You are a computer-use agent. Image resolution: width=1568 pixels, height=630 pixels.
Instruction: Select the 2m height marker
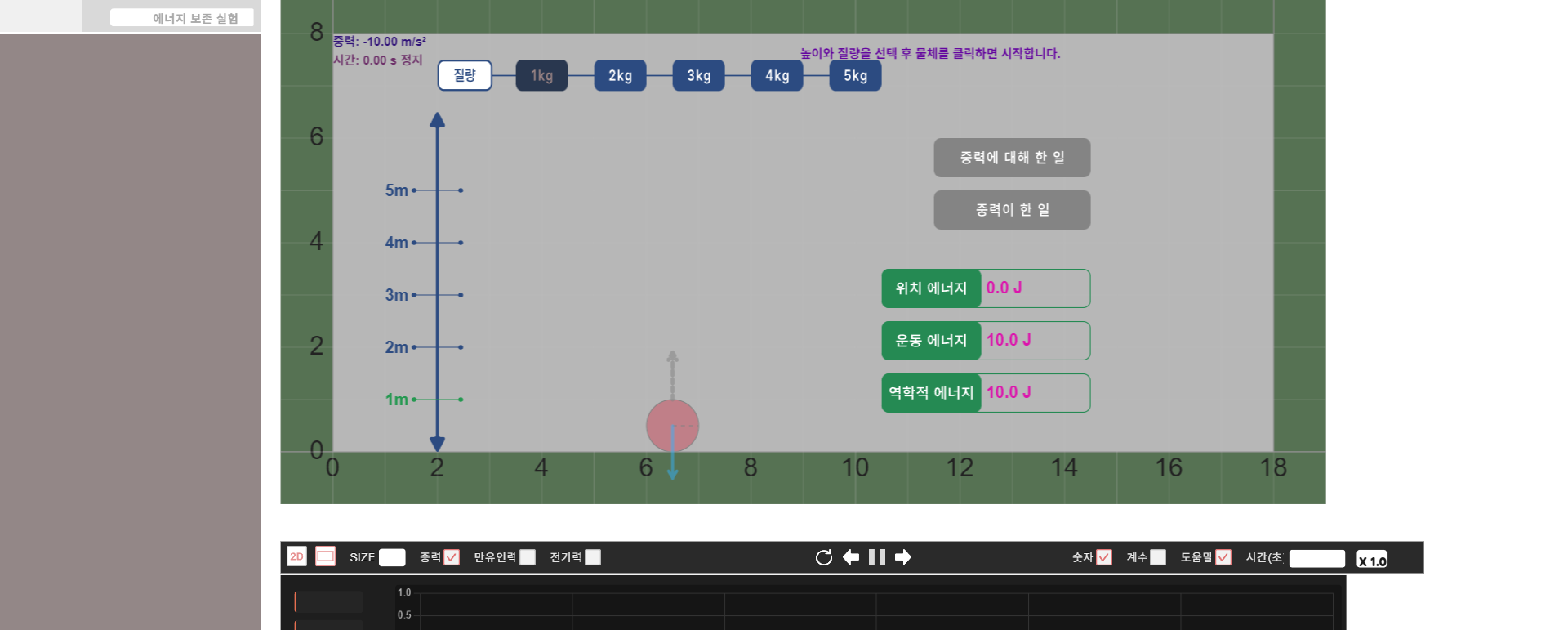pos(424,347)
